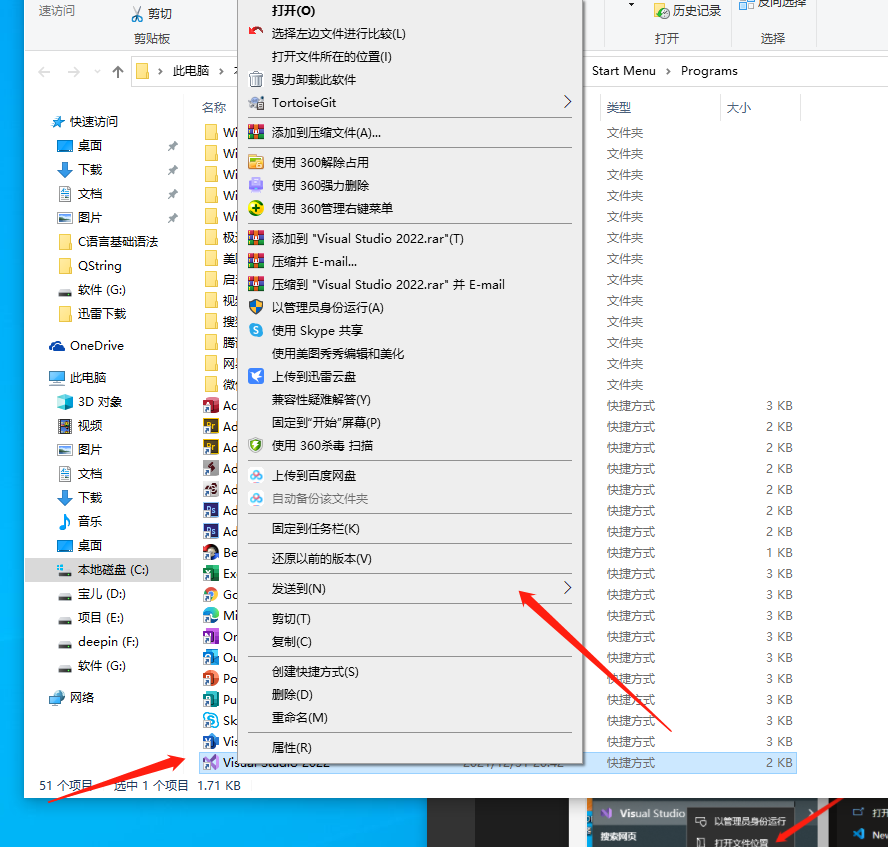Click the Skype share icon
This screenshot has width=888, height=847.
coord(256,330)
